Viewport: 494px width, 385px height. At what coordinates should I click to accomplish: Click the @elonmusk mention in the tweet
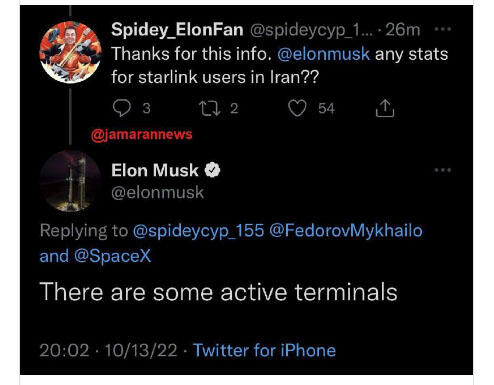(323, 54)
